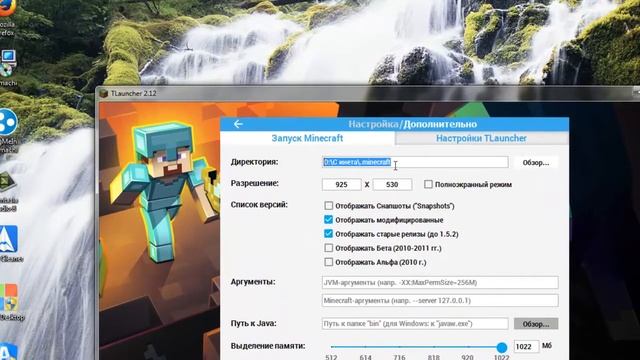Enable Отображать Бета (2010-2011) checkbox
The width and height of the screenshot is (640, 360).
coord(329,248)
